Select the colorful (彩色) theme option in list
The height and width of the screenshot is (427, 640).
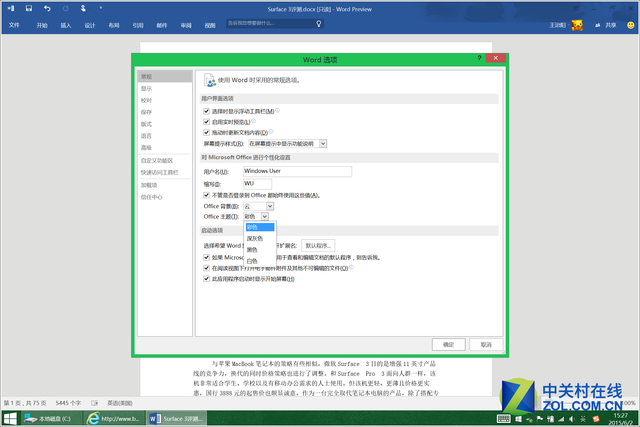coord(260,227)
